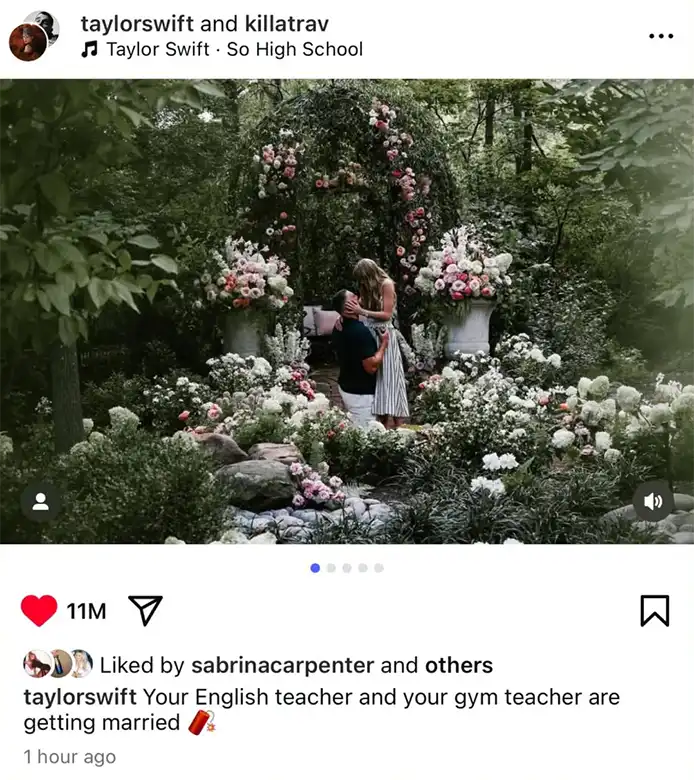This screenshot has height=780, width=694.
Task: Tap the music note icon
Action: click(89, 49)
